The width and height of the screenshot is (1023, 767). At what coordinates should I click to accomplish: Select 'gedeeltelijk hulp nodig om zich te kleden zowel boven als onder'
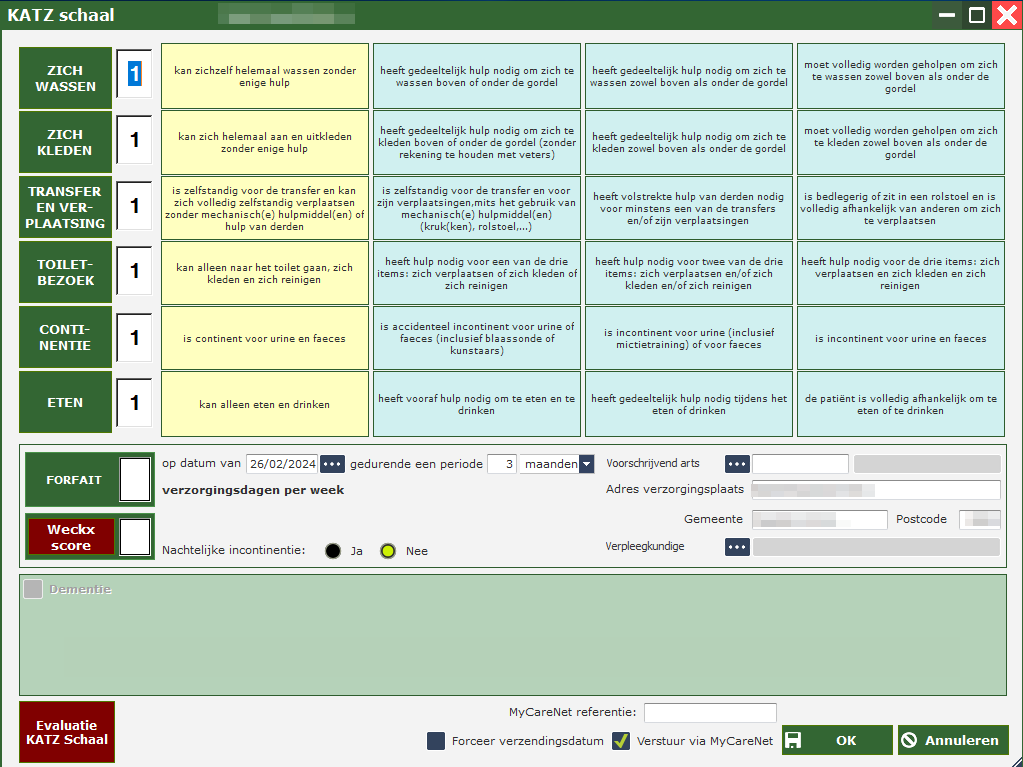pos(689,142)
